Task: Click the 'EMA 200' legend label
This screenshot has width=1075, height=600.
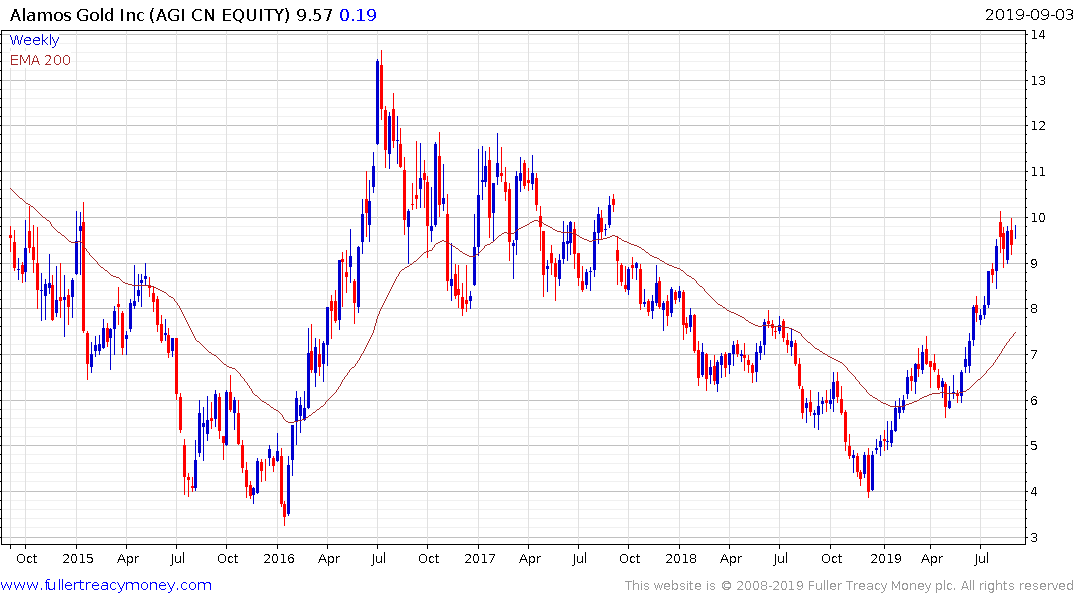Action: (40, 60)
